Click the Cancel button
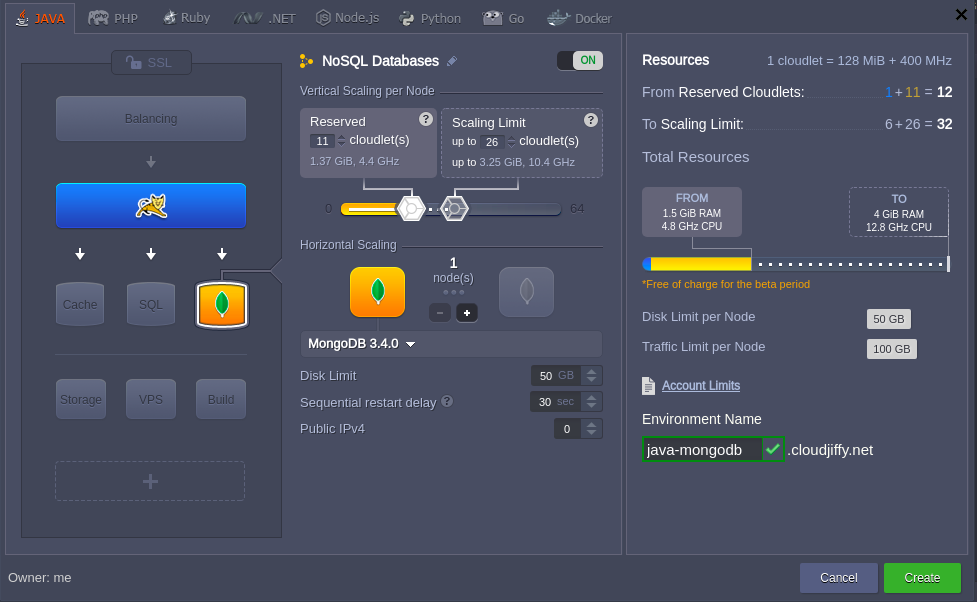Screen dimensions: 977x602 click(x=838, y=577)
